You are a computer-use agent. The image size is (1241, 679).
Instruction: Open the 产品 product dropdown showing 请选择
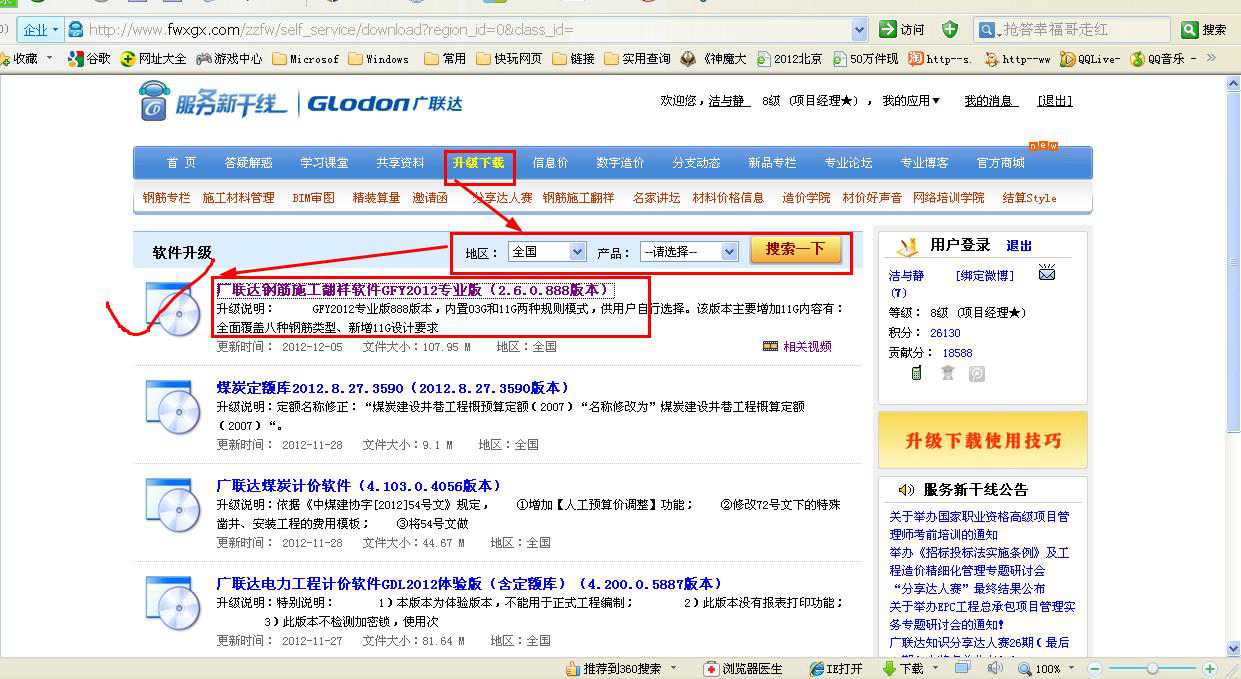coord(689,252)
